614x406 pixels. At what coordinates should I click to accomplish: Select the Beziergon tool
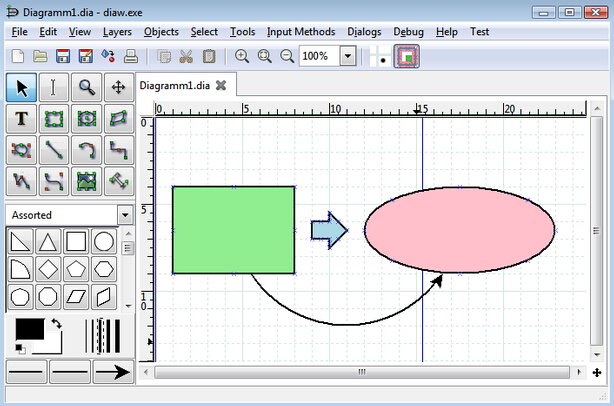tap(22, 150)
